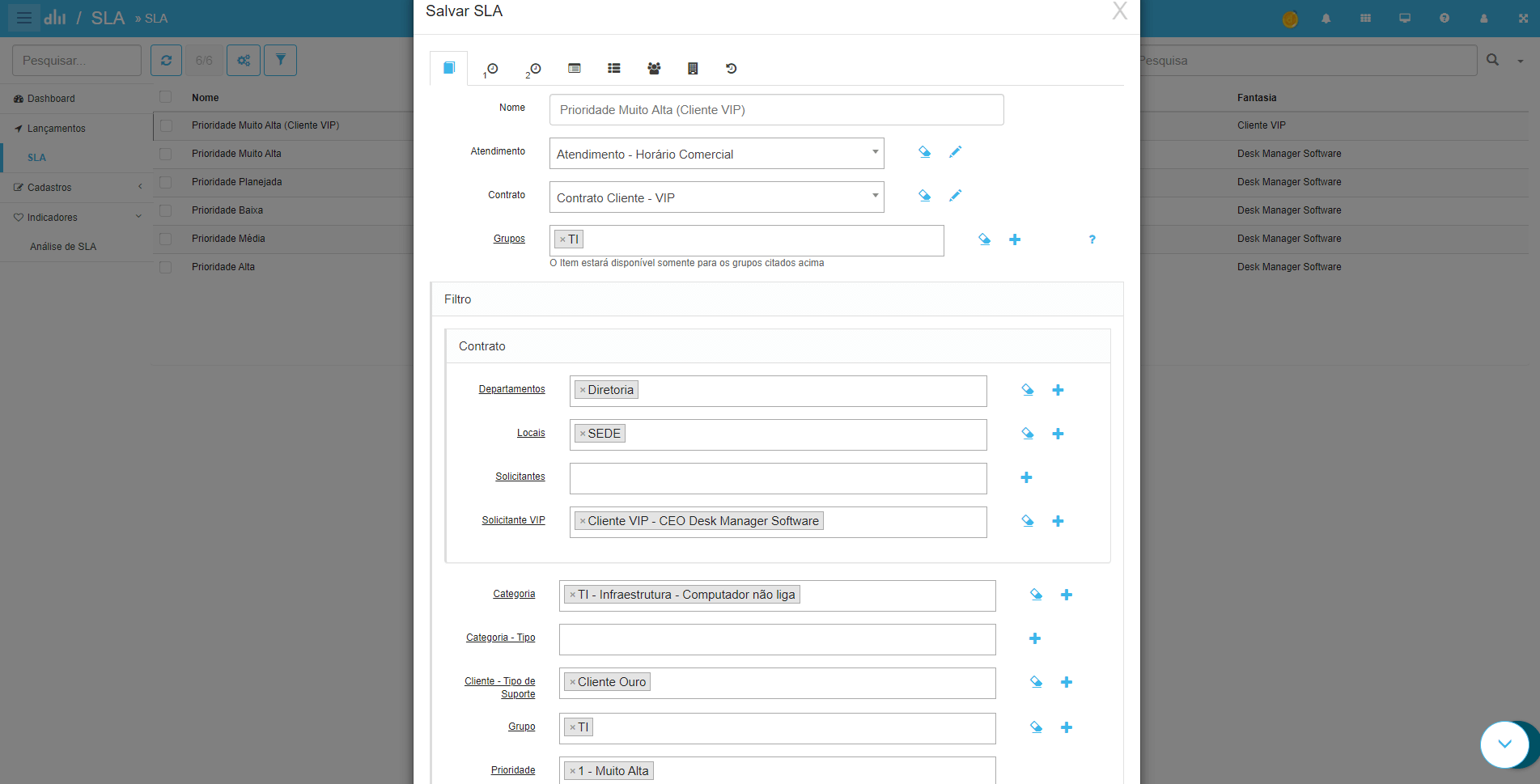
Task: Select checkbox for Prioridade Planejada row
Action: pos(166,182)
